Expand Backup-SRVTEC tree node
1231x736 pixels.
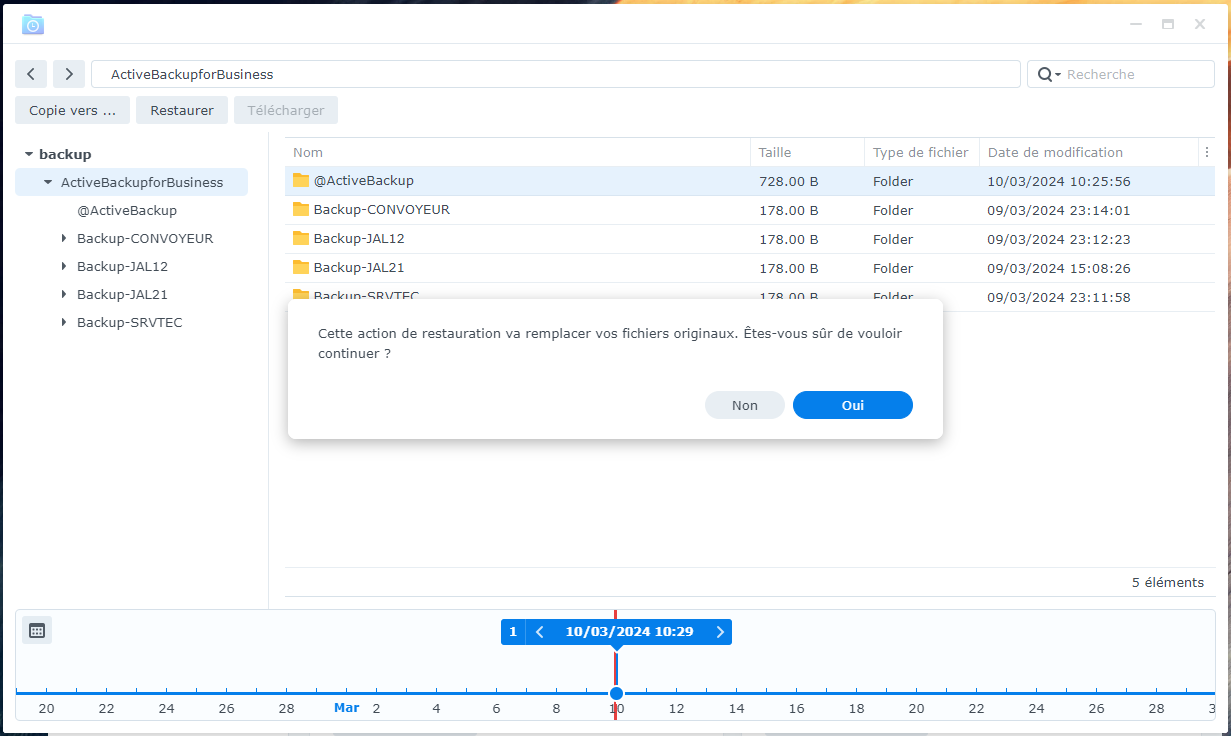pyautogui.click(x=64, y=323)
